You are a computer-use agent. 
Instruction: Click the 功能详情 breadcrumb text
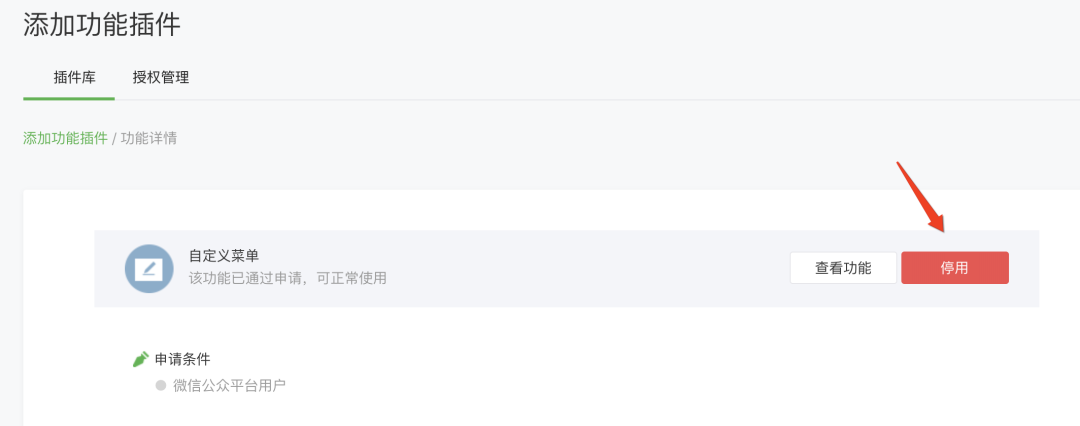[x=149, y=138]
